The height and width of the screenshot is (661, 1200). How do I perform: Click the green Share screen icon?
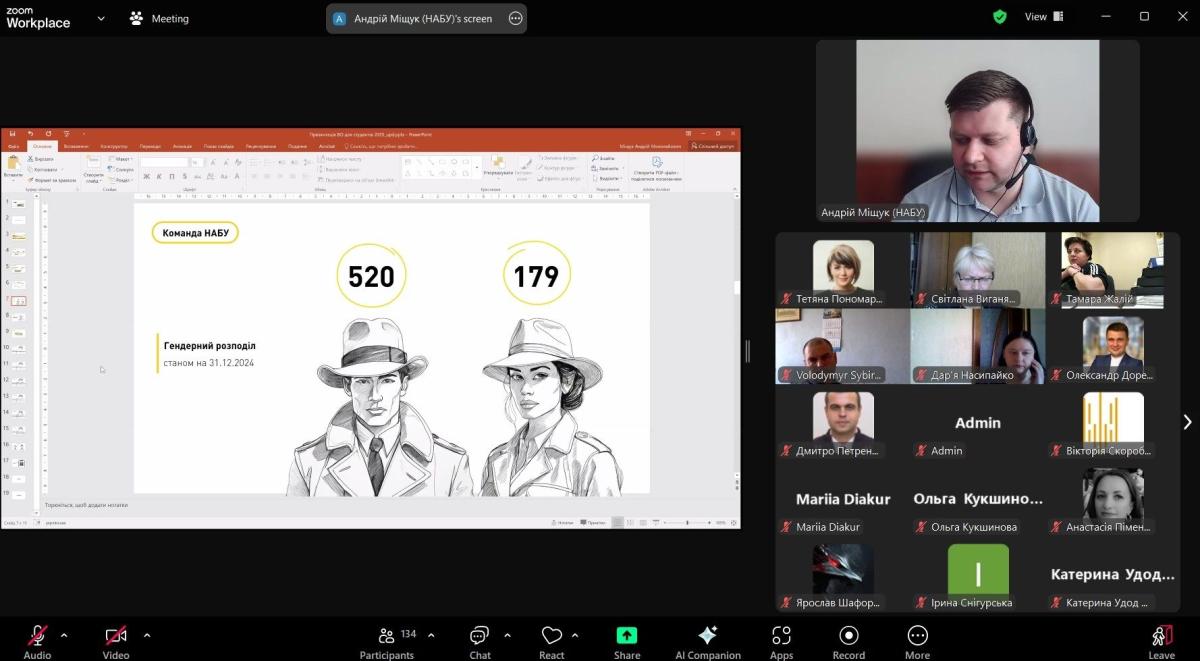pyautogui.click(x=627, y=636)
